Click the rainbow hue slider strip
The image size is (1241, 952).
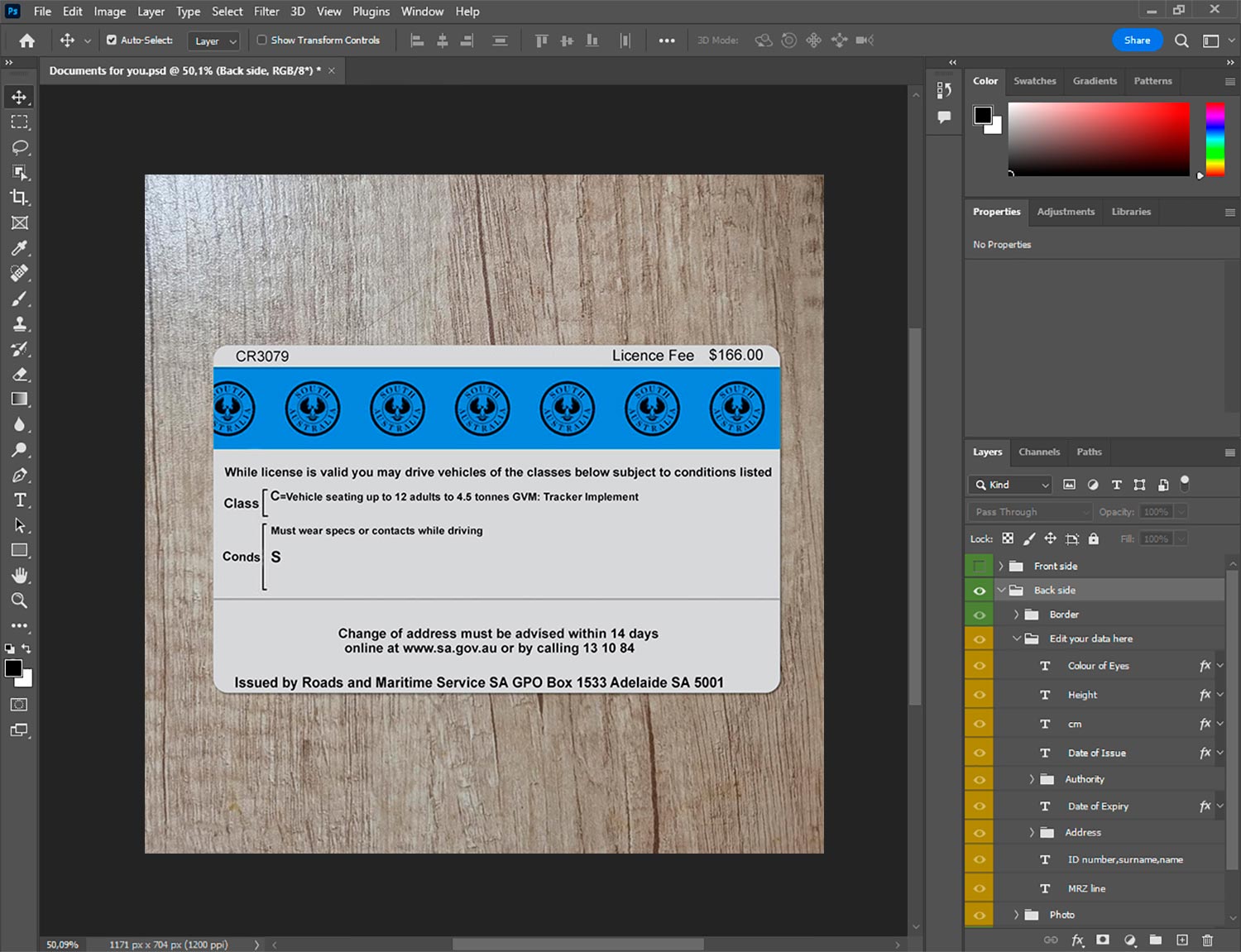(1214, 139)
